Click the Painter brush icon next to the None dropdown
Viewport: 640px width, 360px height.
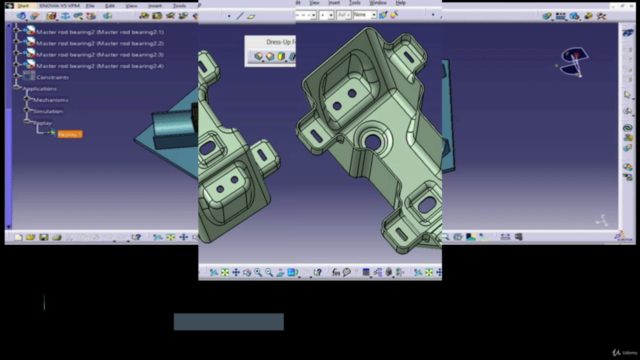(383, 15)
